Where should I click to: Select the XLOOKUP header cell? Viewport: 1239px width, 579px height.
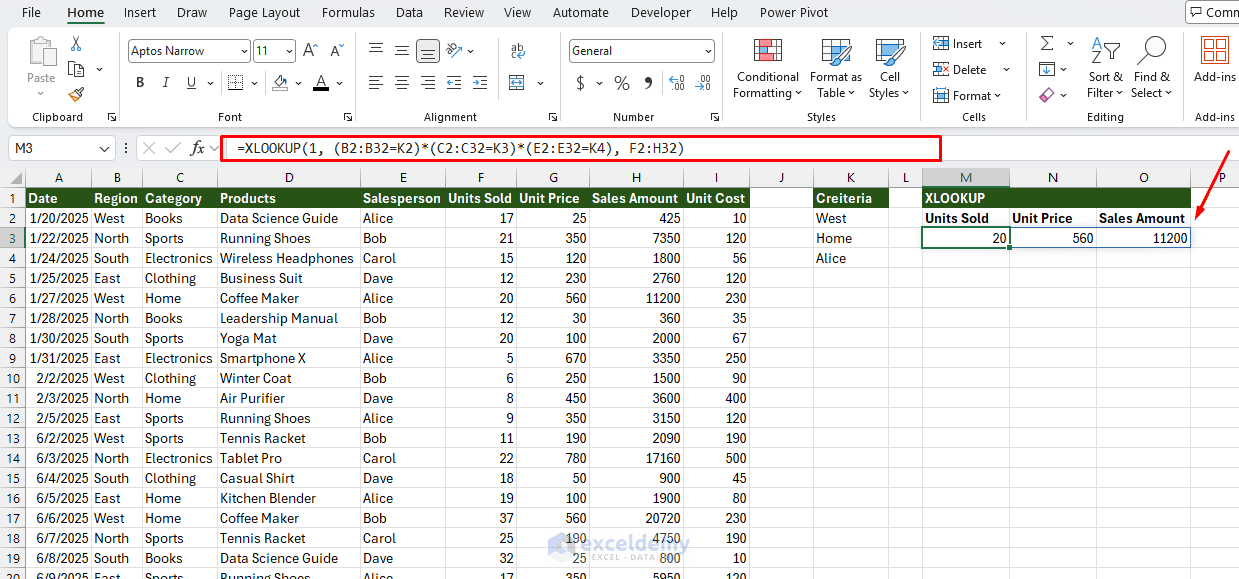(966, 198)
